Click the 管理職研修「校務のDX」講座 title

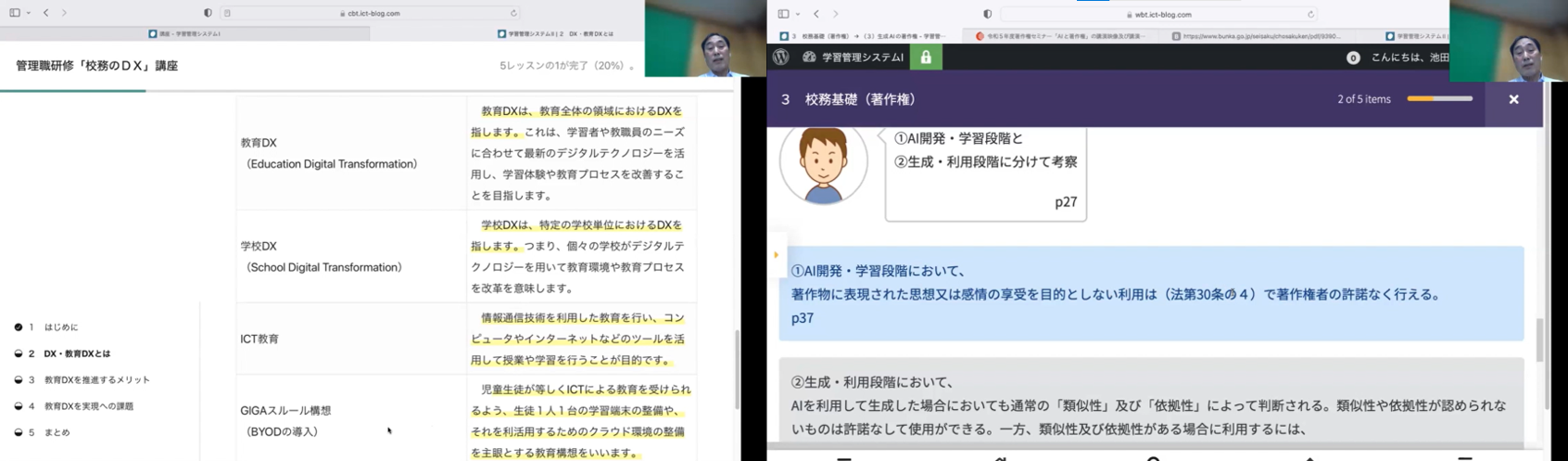coord(96,66)
